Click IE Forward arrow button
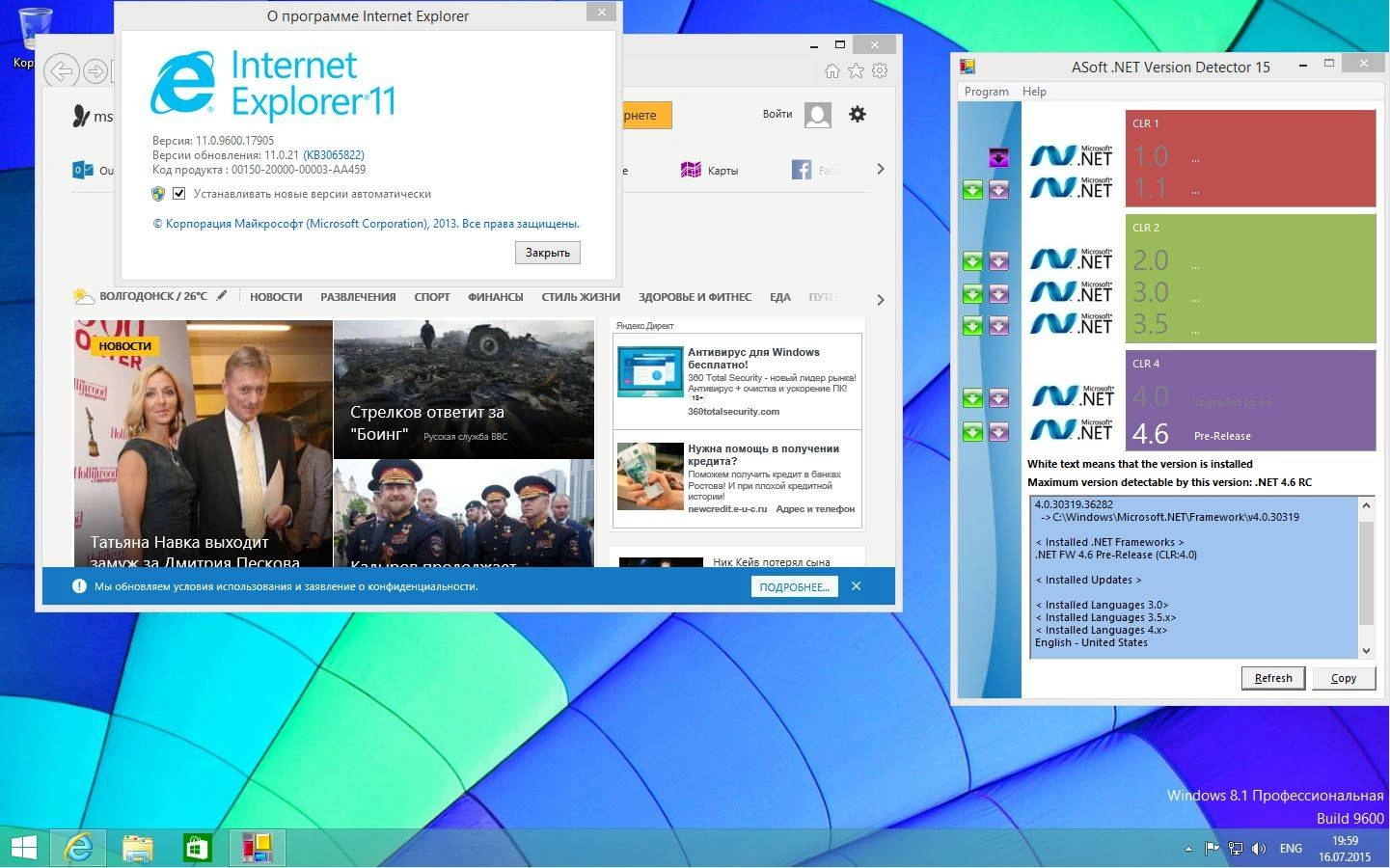1390x868 pixels. pyautogui.click(x=95, y=71)
